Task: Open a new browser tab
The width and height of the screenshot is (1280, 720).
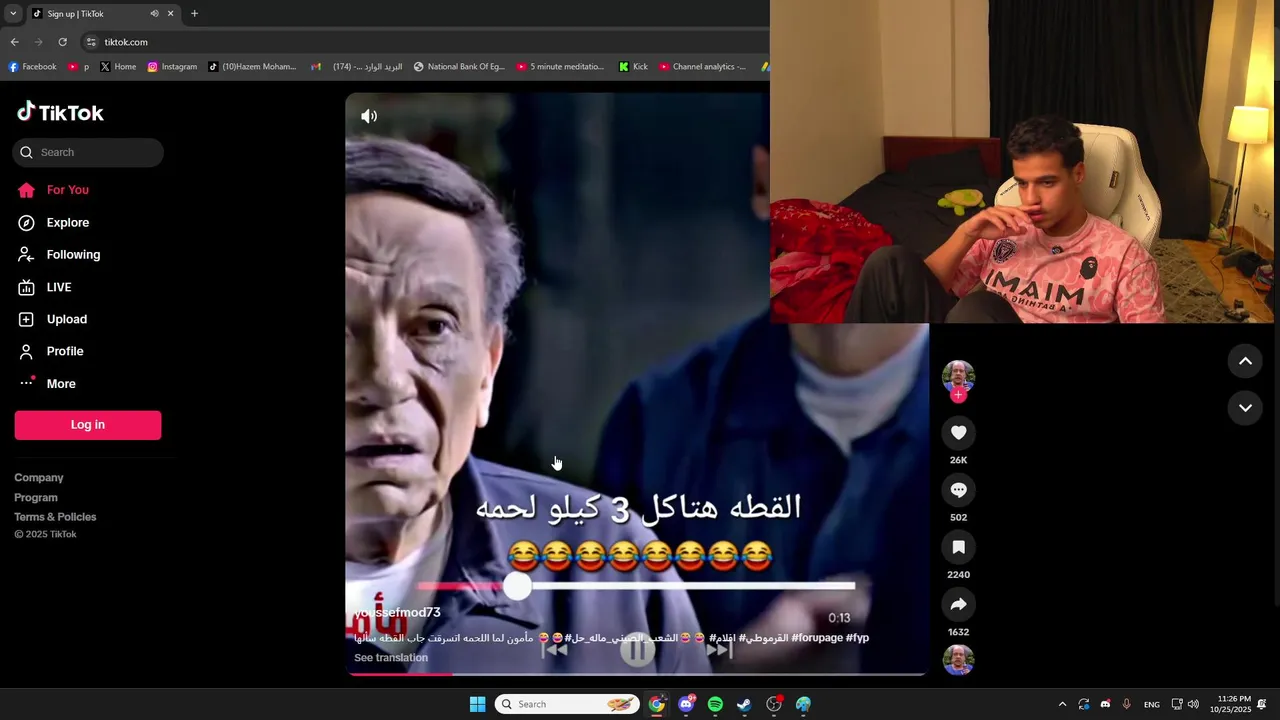Action: click(194, 14)
